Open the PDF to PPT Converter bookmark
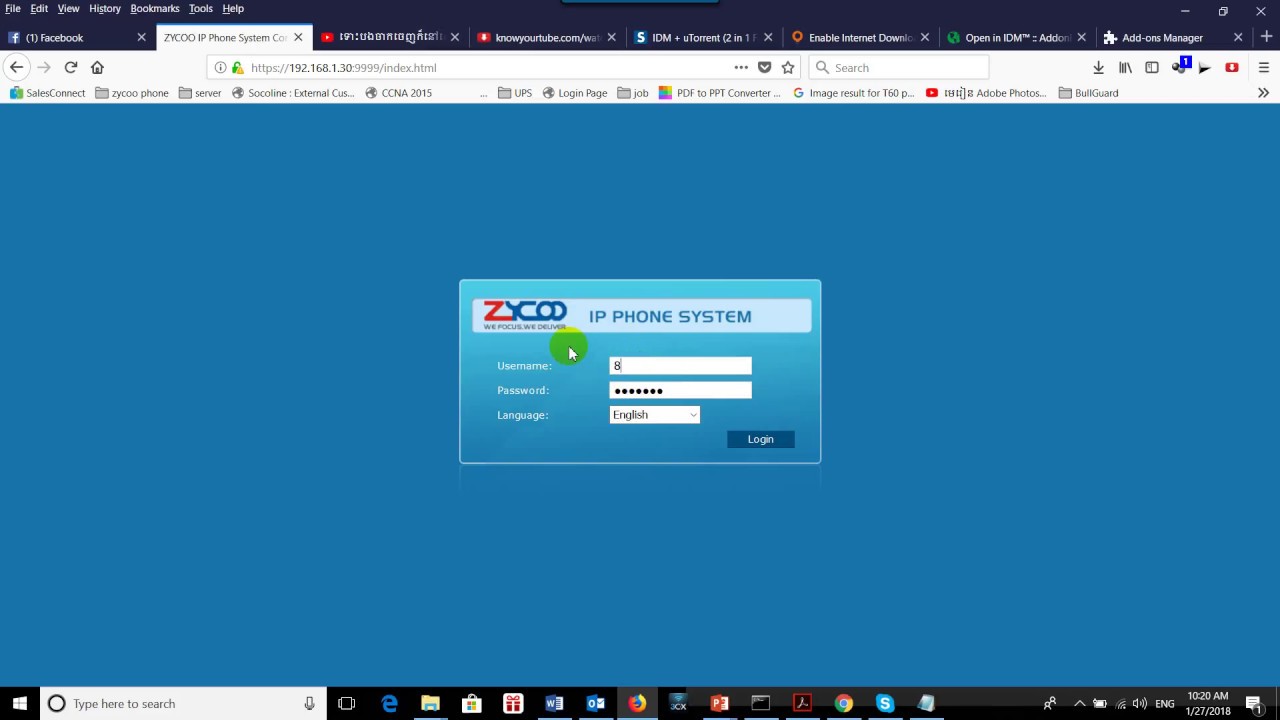Screen dimensions: 1280x720 pyautogui.click(x=719, y=93)
